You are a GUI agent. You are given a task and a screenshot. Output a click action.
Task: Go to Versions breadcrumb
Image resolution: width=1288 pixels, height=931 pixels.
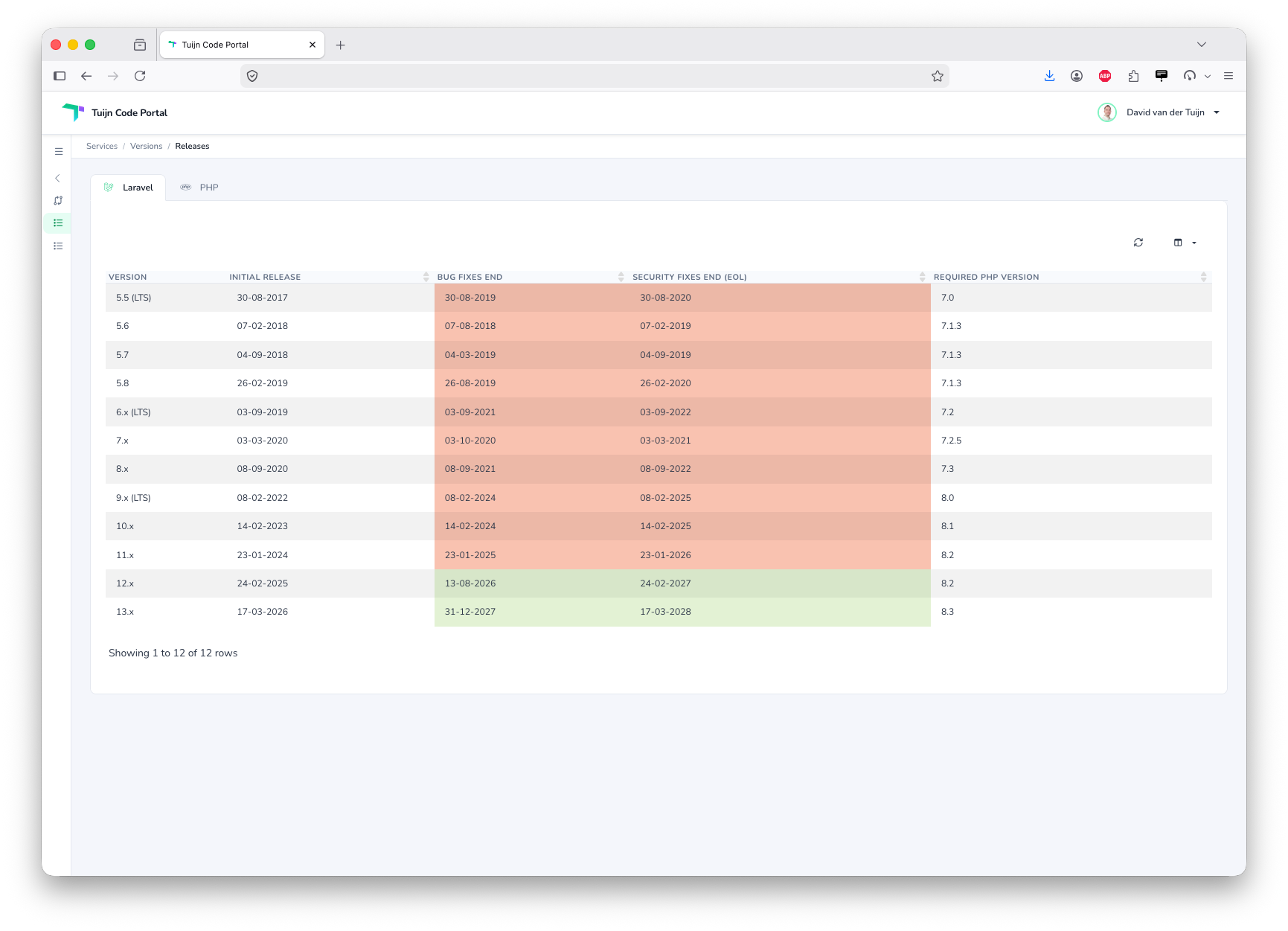(x=146, y=147)
